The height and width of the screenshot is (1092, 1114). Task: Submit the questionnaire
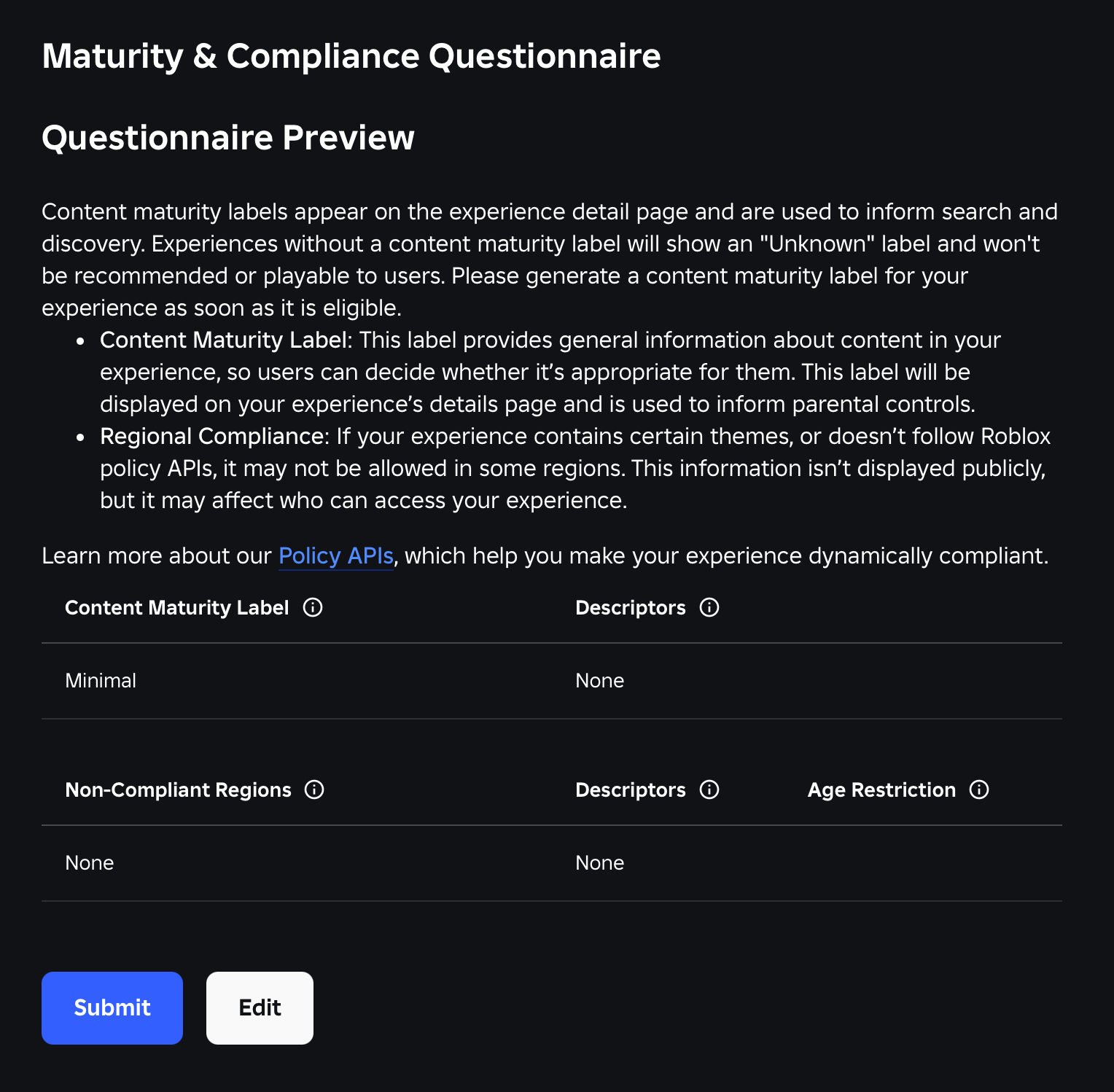(112, 1007)
